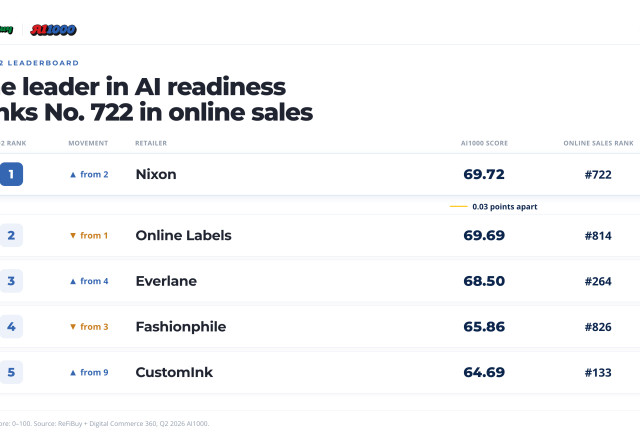Click up arrow beside 'from 9'
The image size is (640, 440).
73,373
